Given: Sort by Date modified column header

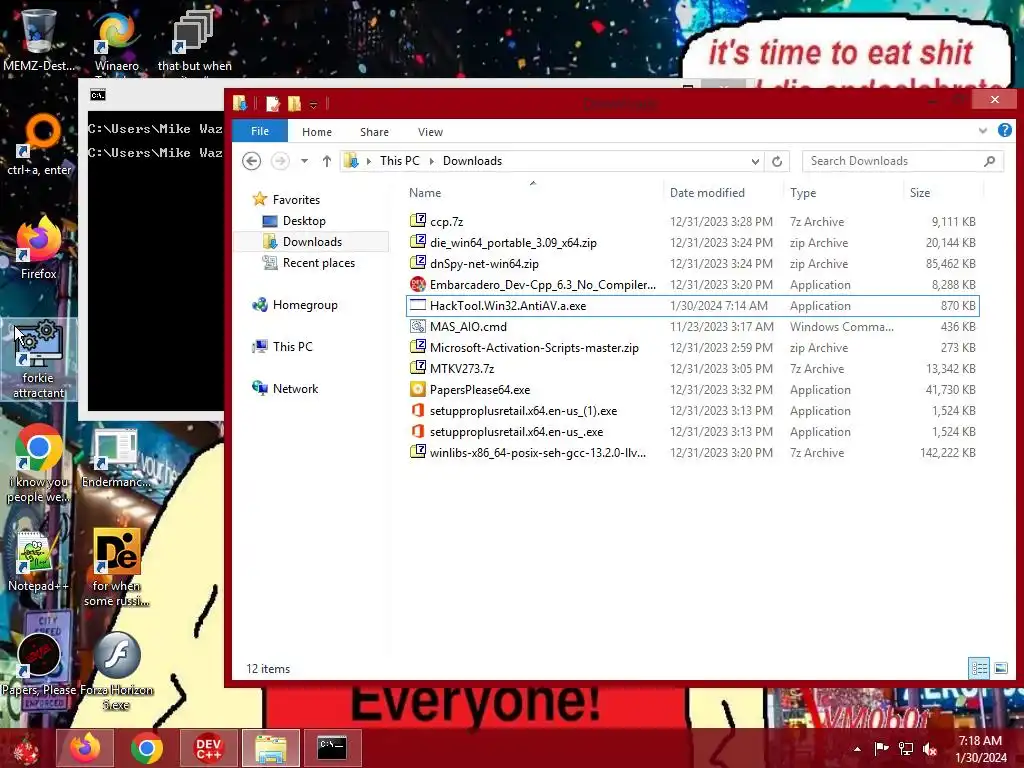Looking at the screenshot, I should pyautogui.click(x=723, y=193).
